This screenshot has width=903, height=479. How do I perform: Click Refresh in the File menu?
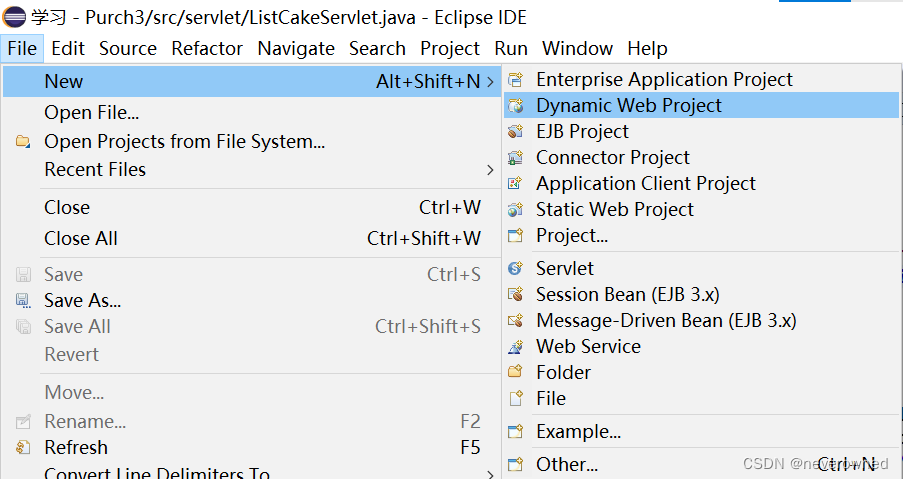[76, 447]
